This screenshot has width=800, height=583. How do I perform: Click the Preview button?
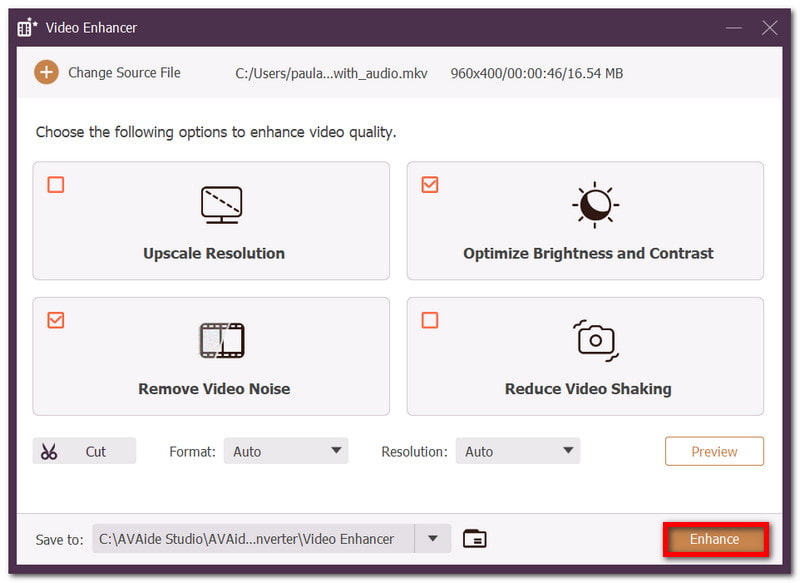pyautogui.click(x=714, y=451)
